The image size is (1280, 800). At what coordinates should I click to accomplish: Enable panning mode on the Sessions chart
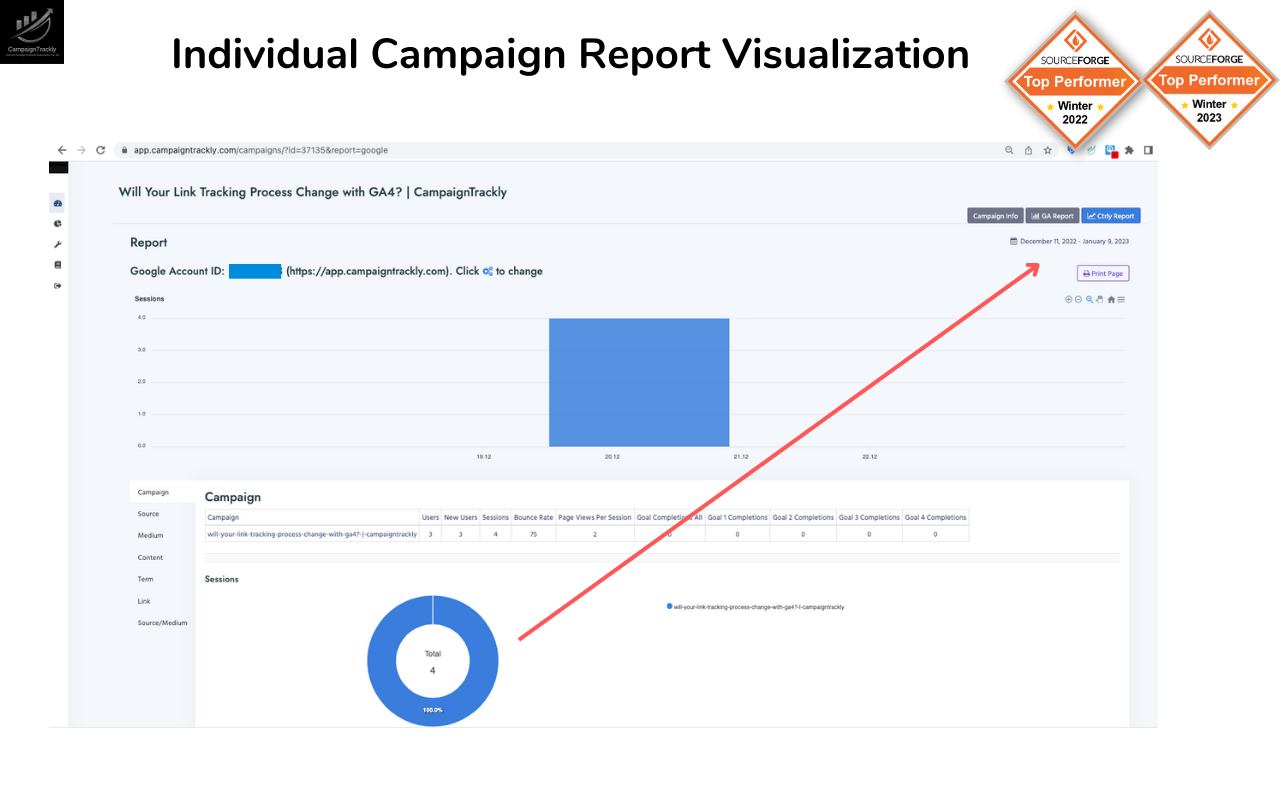pyautogui.click(x=1099, y=299)
